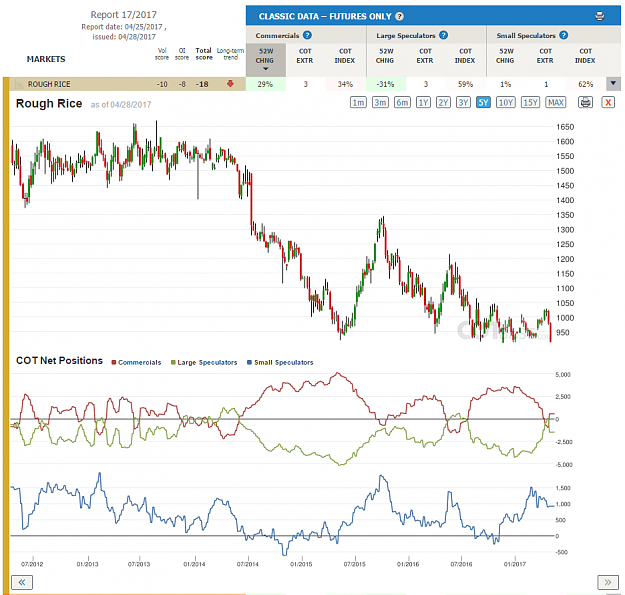Close the Rough Rice chart with red X
The image size is (625, 595).
(608, 102)
